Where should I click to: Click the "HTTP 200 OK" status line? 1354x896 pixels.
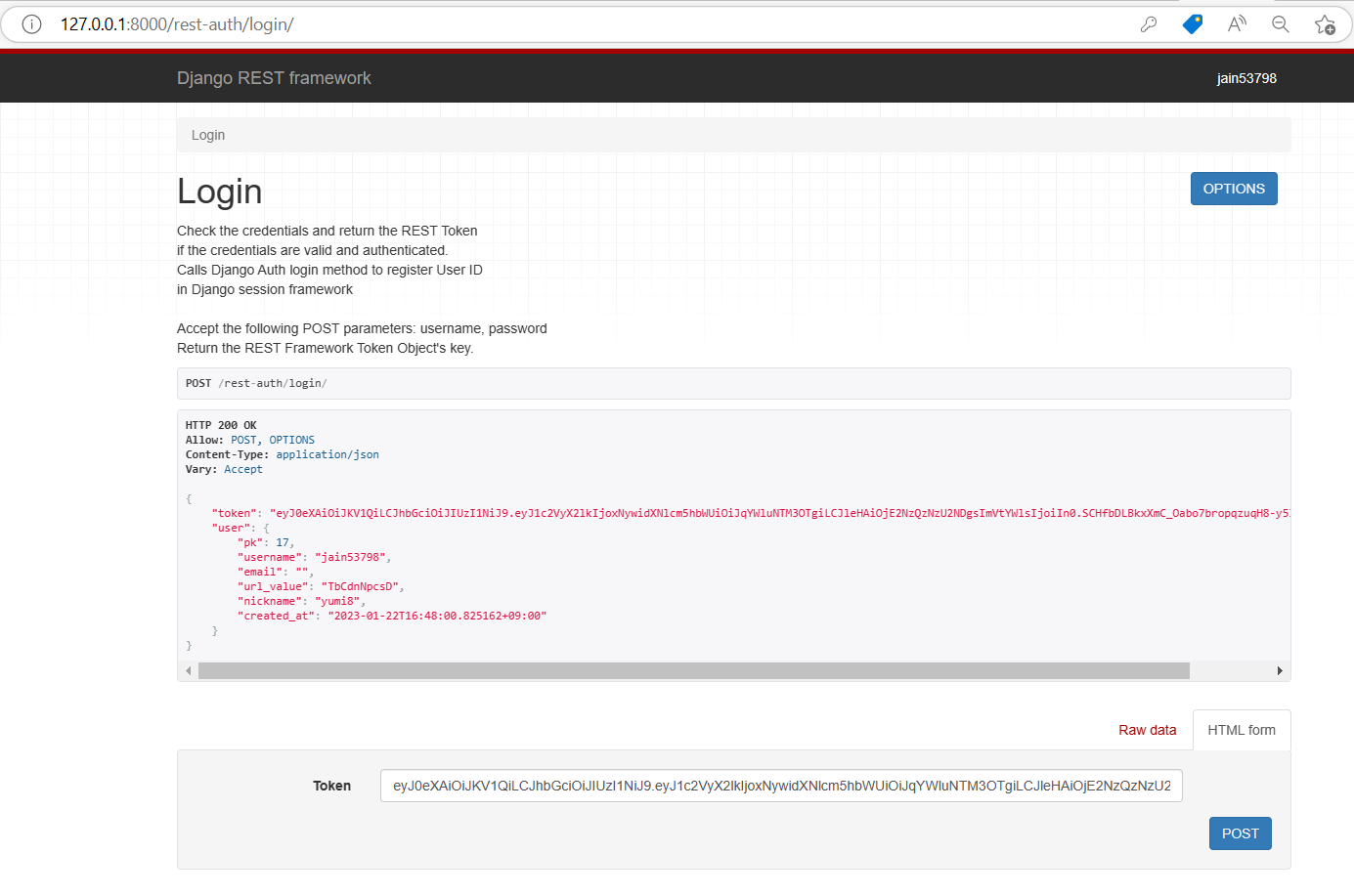point(221,425)
